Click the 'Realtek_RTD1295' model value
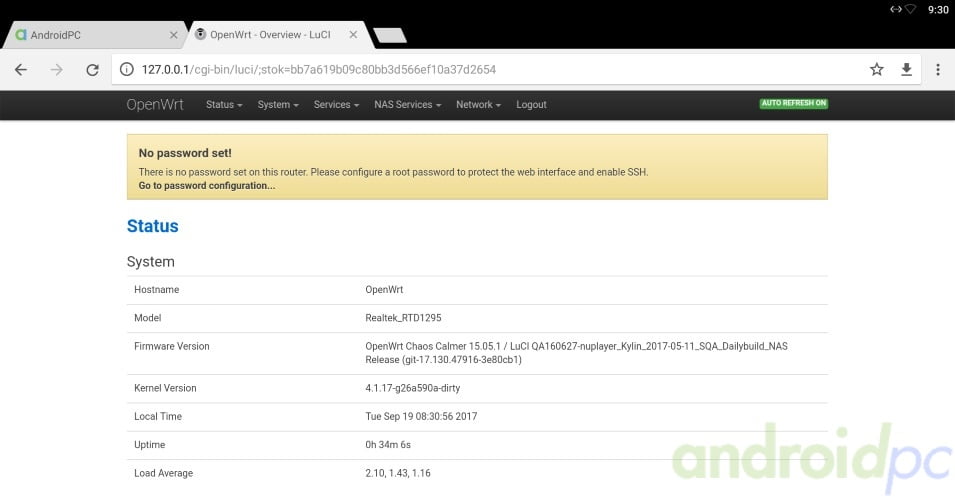Image resolution: width=955 pixels, height=497 pixels. point(403,318)
